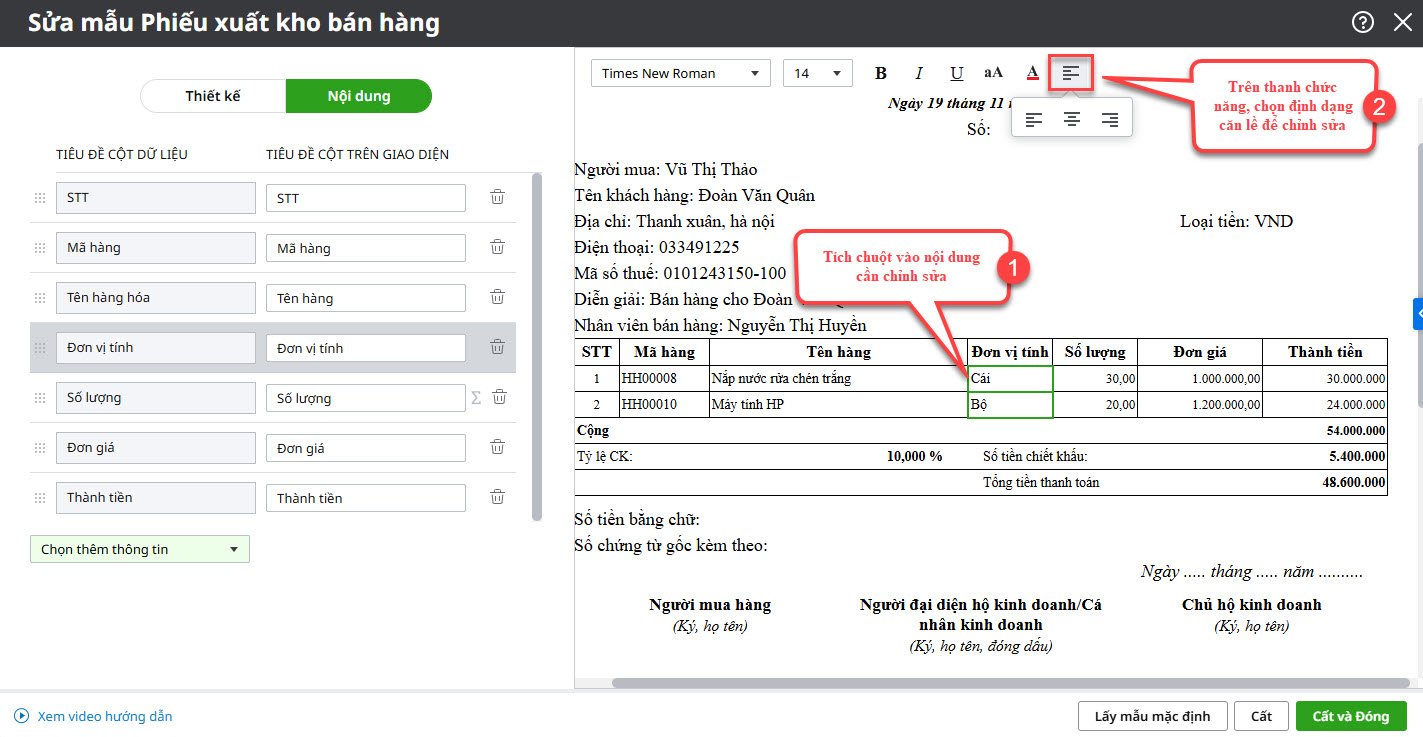Choose left alignment in popup
Screen dimensions: 1423x737
pyautogui.click(x=1034, y=119)
